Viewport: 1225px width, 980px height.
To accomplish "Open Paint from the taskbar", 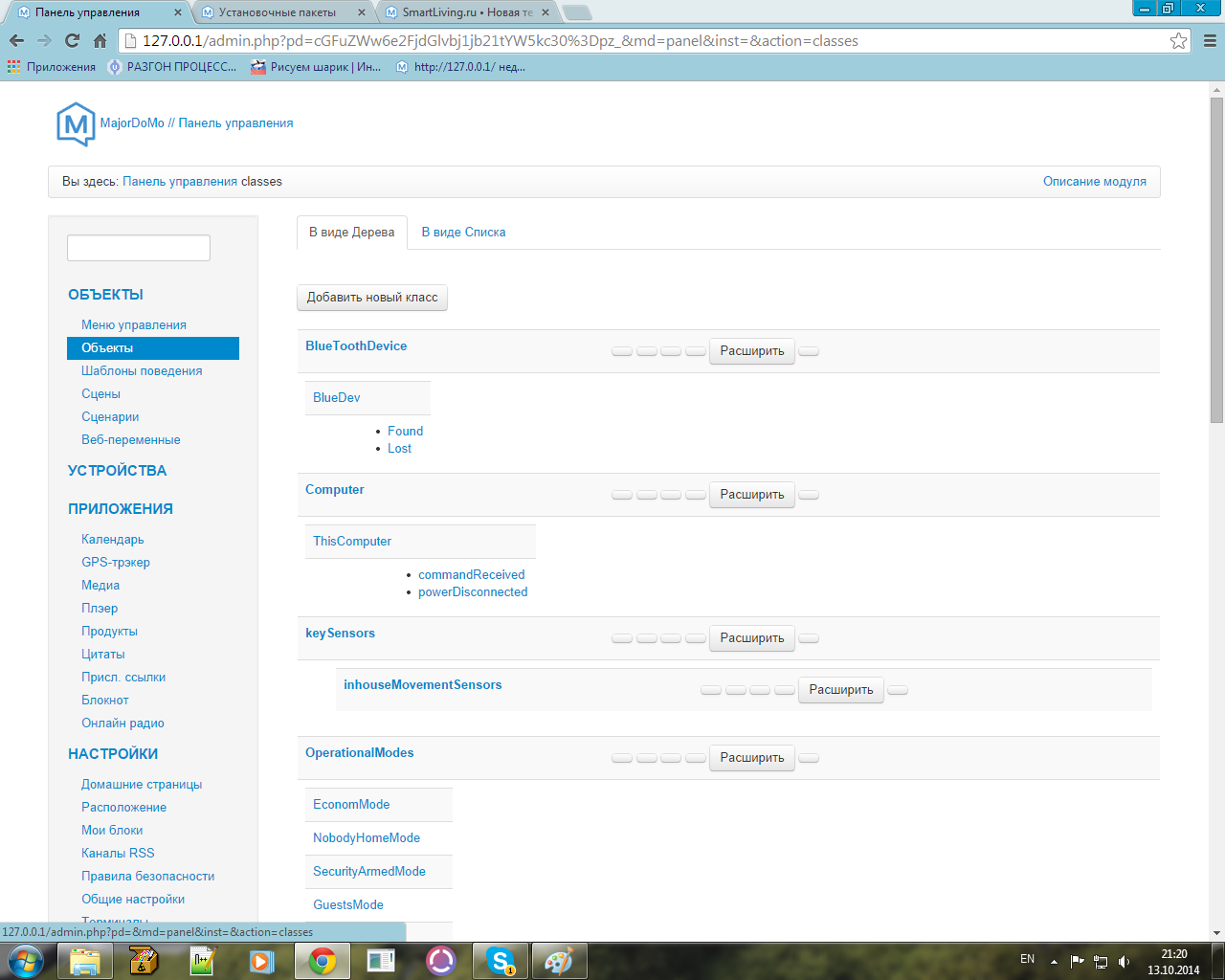I will pyautogui.click(x=559, y=960).
